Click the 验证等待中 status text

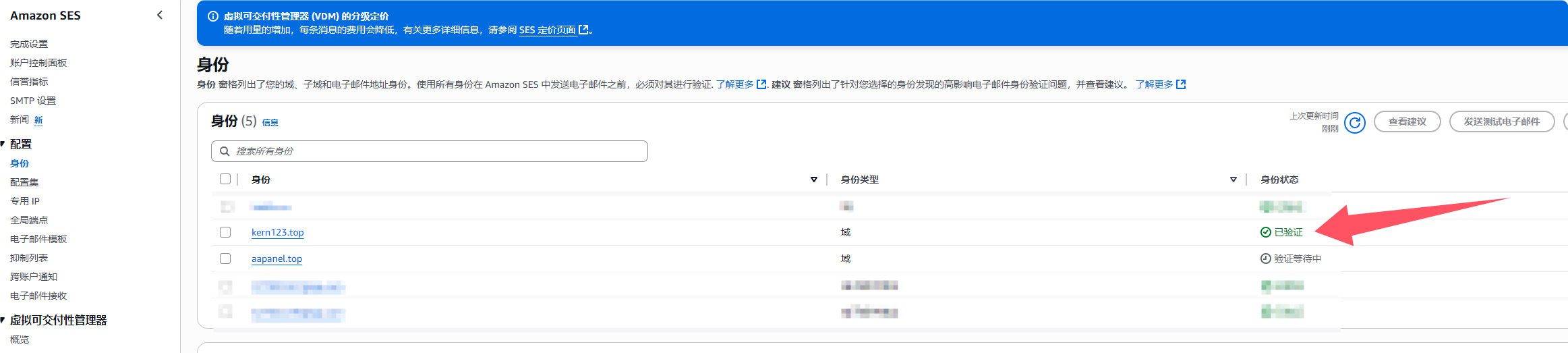[1298, 259]
